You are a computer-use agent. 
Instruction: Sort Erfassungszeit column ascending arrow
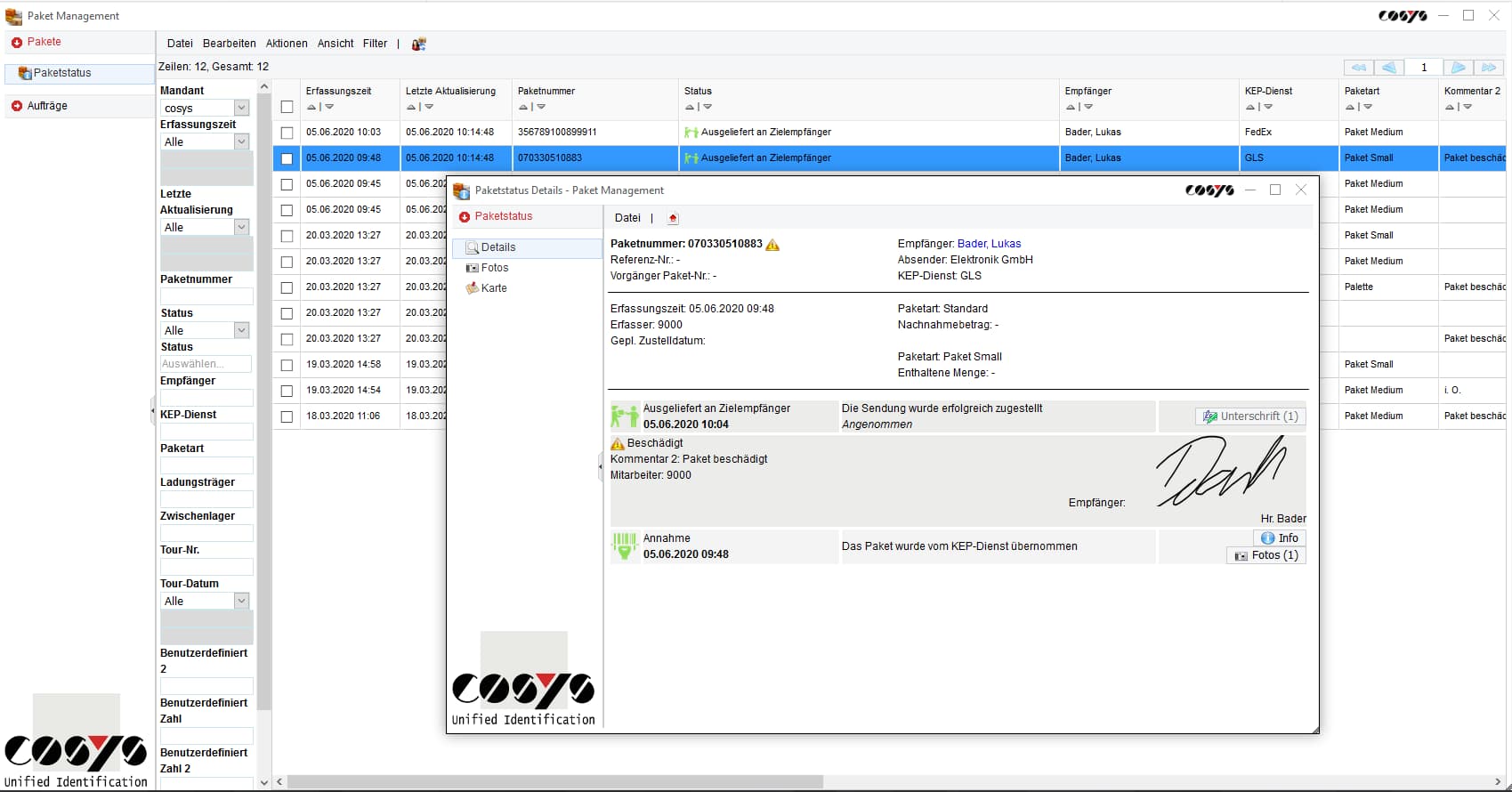click(311, 107)
